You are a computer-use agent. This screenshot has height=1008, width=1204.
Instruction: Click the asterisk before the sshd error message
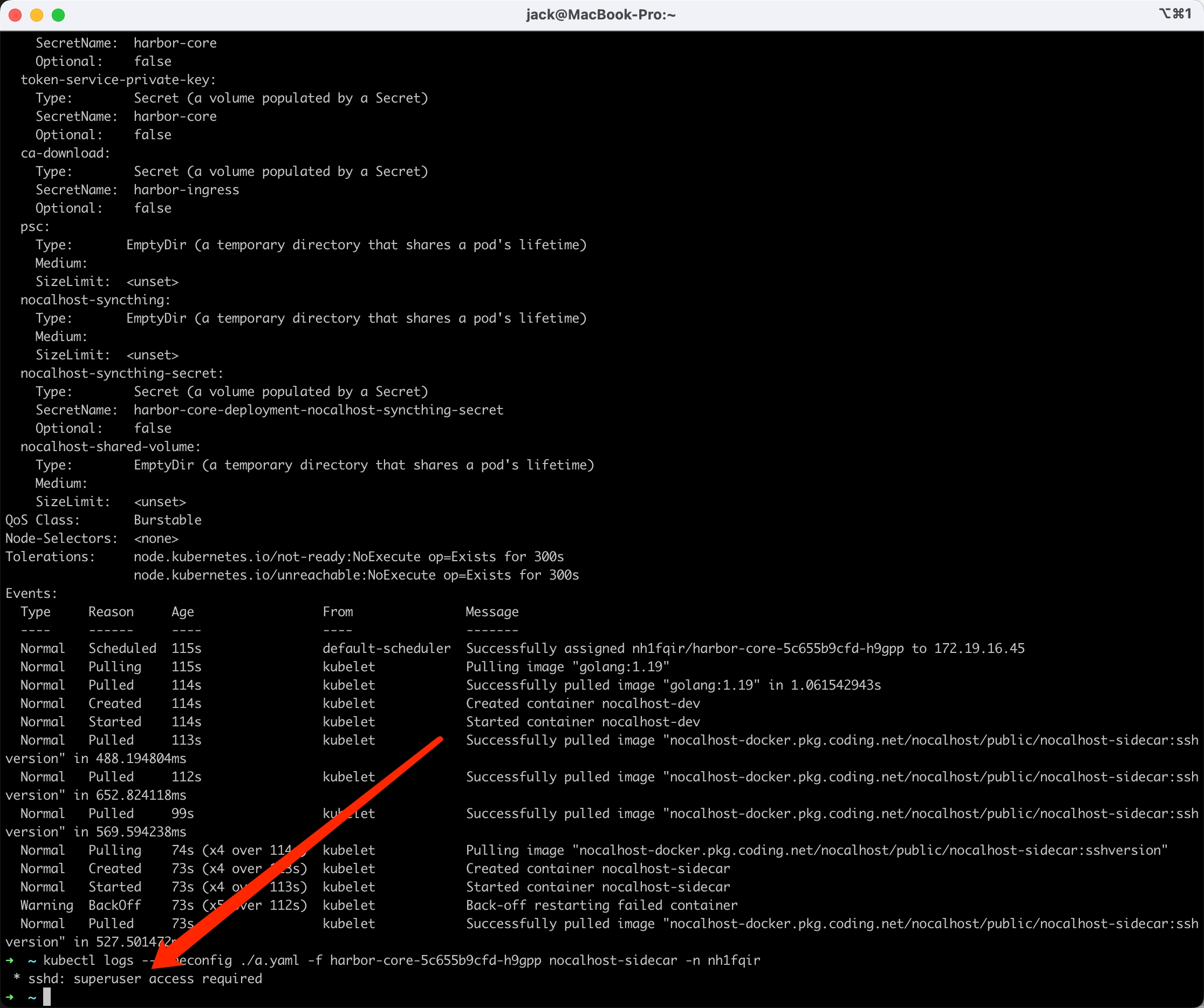[16, 979]
